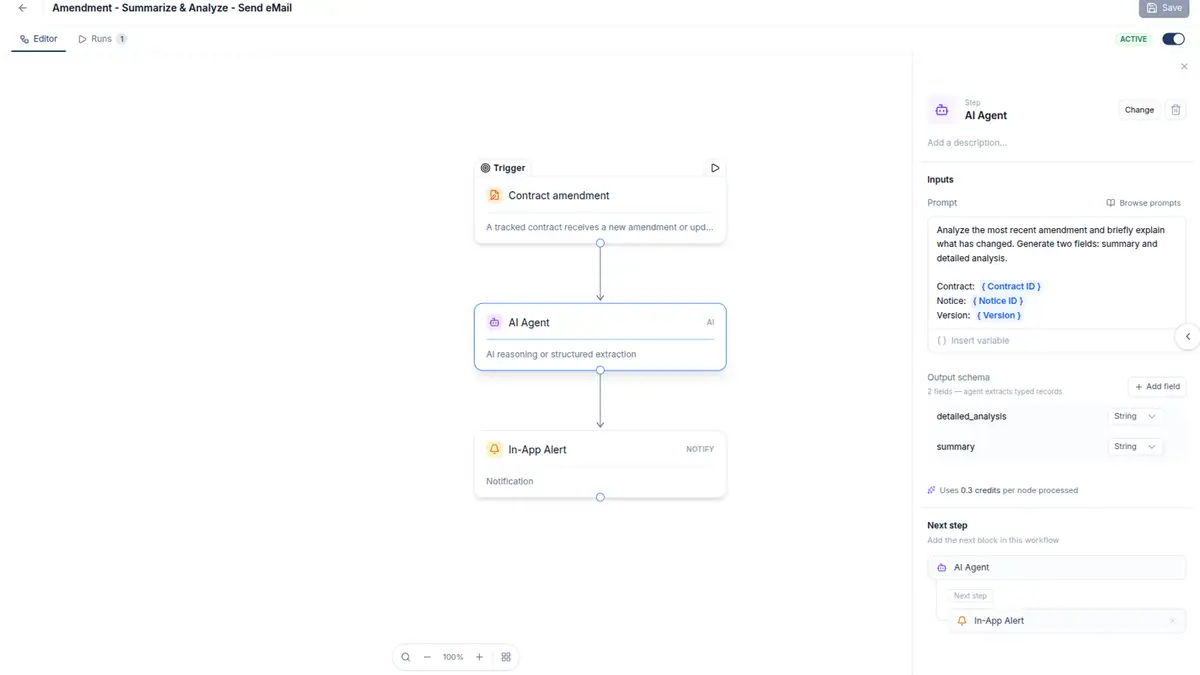Click the In-App Alert next step entry
Image resolution: width=1200 pixels, height=675 pixels.
[1065, 621]
